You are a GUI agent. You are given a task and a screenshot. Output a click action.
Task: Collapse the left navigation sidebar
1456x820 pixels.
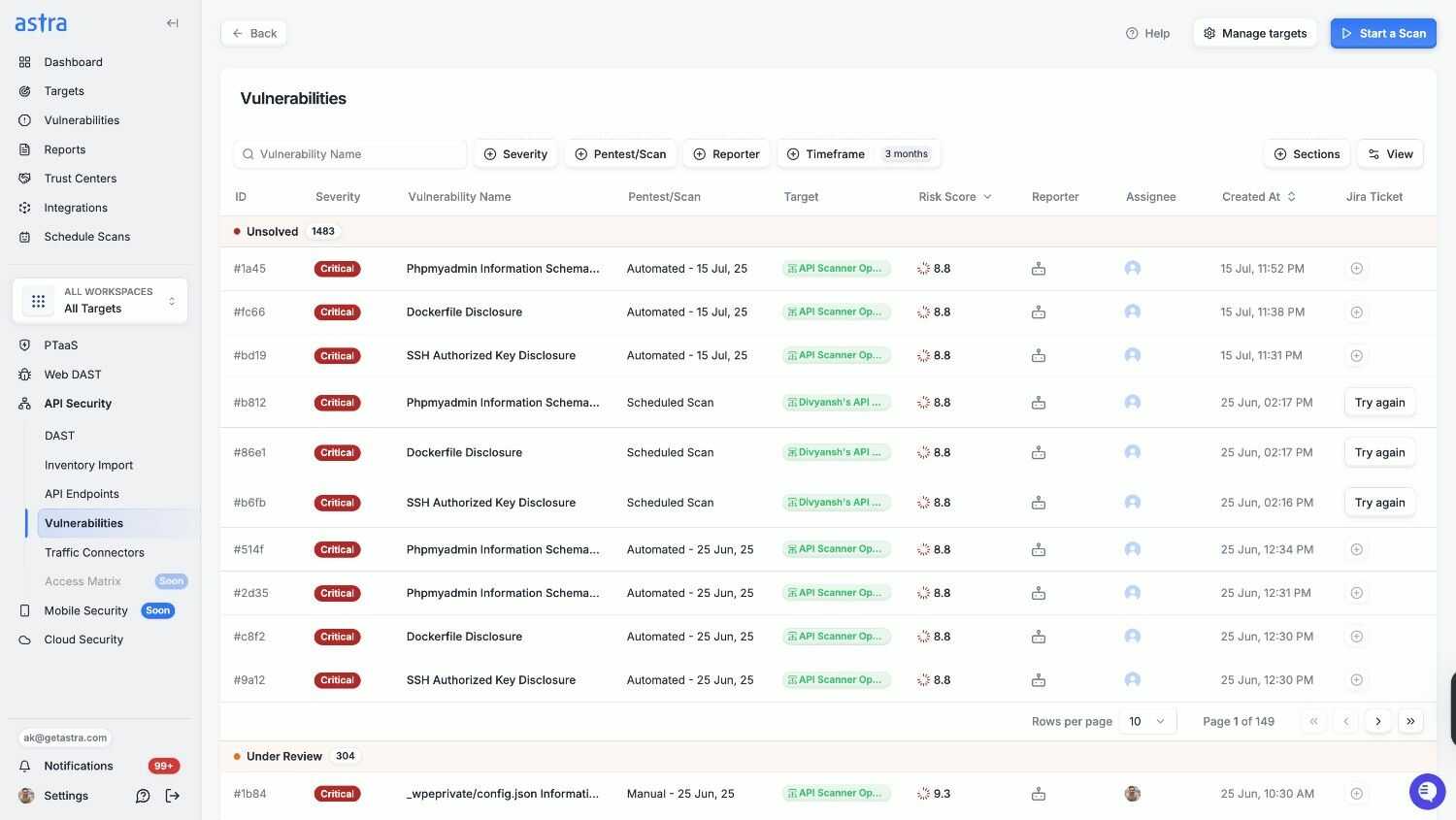(172, 22)
